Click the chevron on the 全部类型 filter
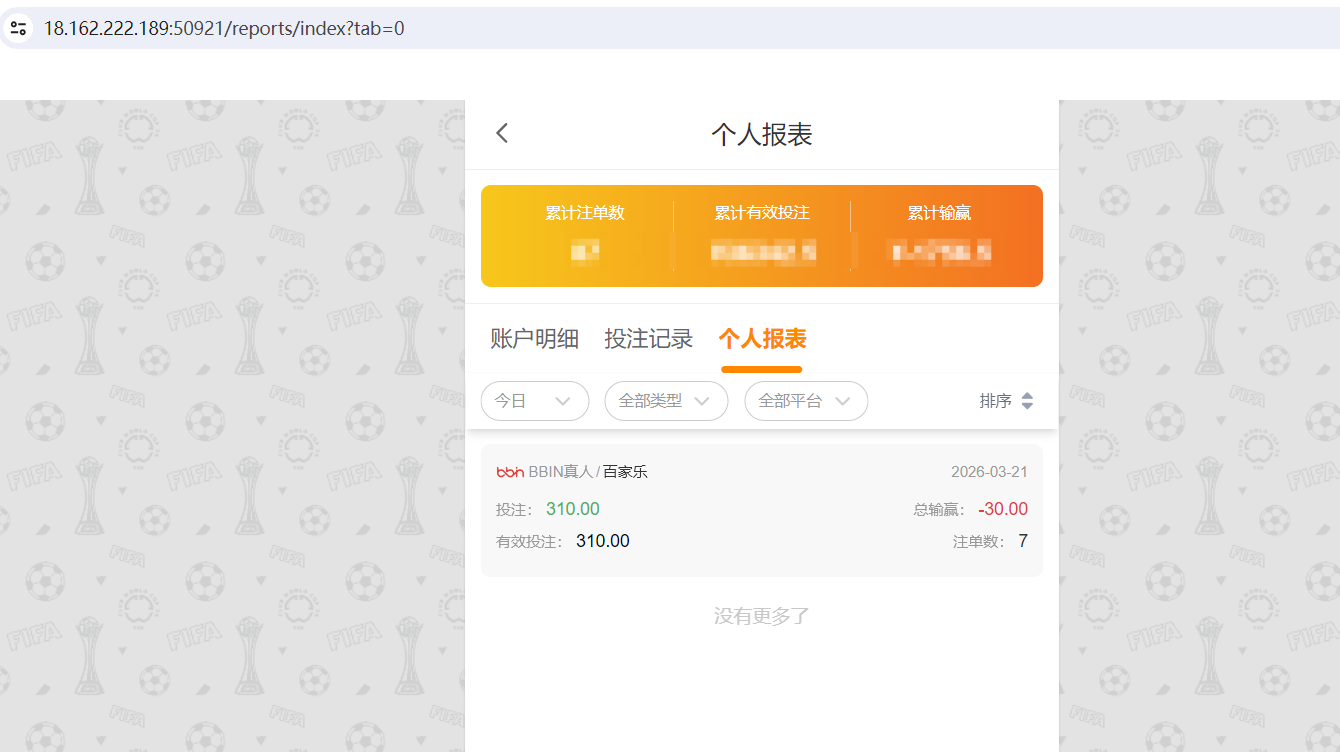 pyautogui.click(x=702, y=400)
